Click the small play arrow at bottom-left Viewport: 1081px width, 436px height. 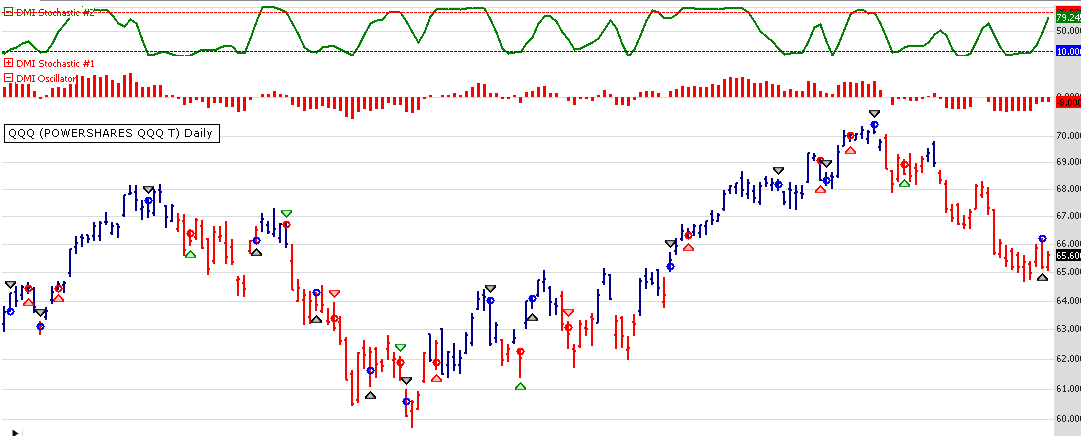pyautogui.click(x=14, y=431)
